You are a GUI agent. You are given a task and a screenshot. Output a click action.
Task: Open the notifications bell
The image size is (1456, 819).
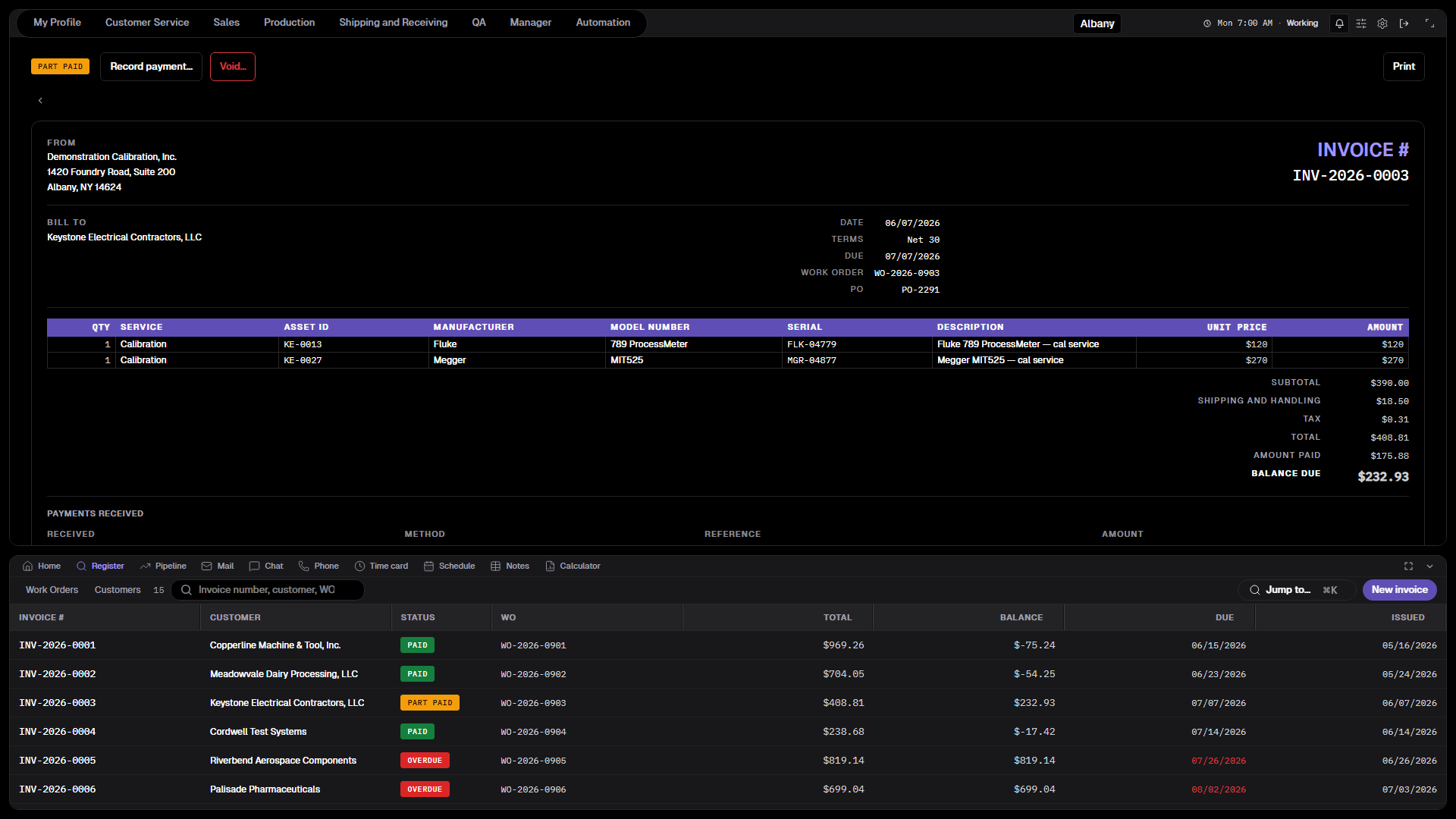click(x=1339, y=24)
